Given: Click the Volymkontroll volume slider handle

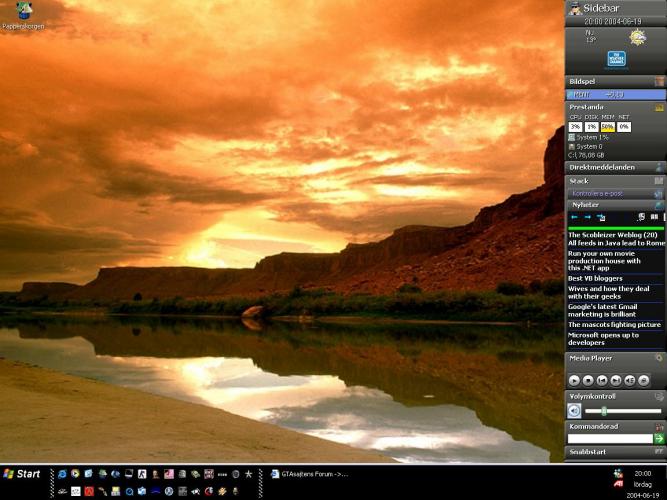Looking at the screenshot, I should point(604,411).
